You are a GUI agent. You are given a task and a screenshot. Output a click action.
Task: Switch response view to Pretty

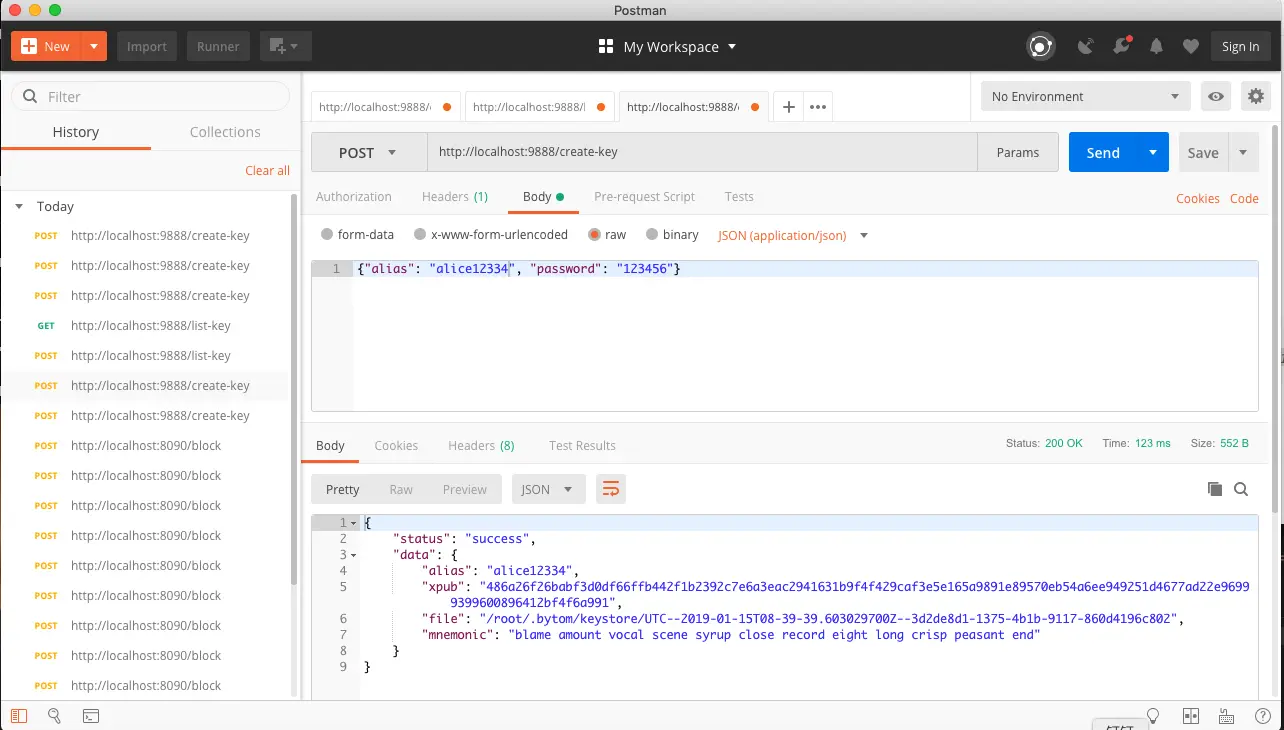click(342, 489)
